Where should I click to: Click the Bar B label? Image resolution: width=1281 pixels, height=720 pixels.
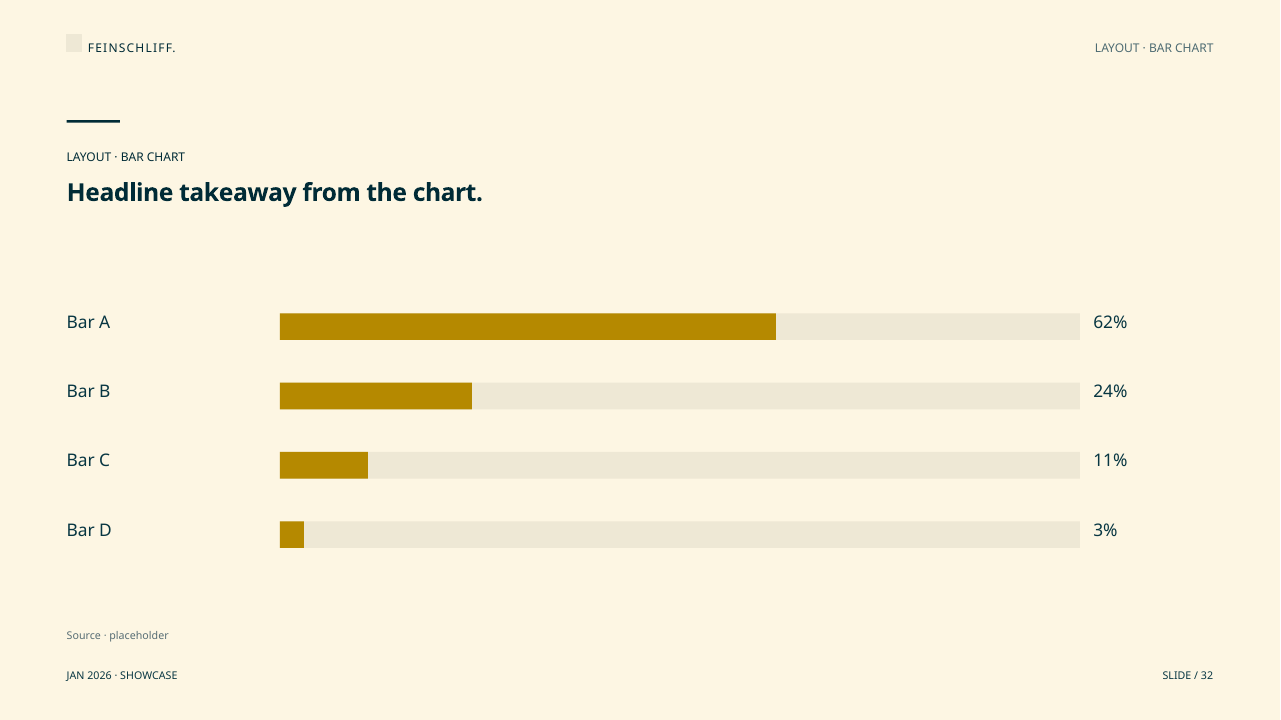tap(88, 391)
